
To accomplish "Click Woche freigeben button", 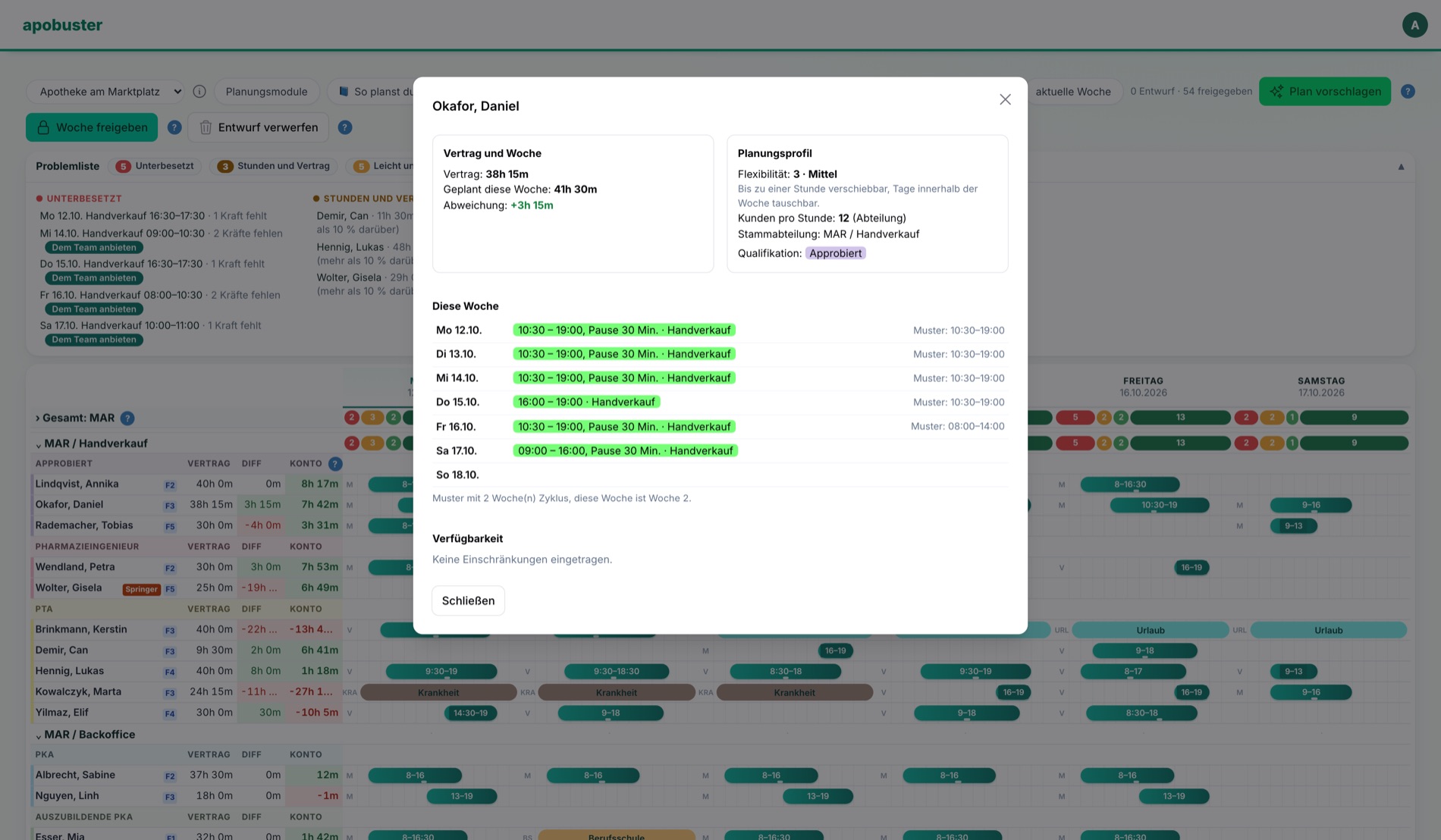I will point(92,127).
